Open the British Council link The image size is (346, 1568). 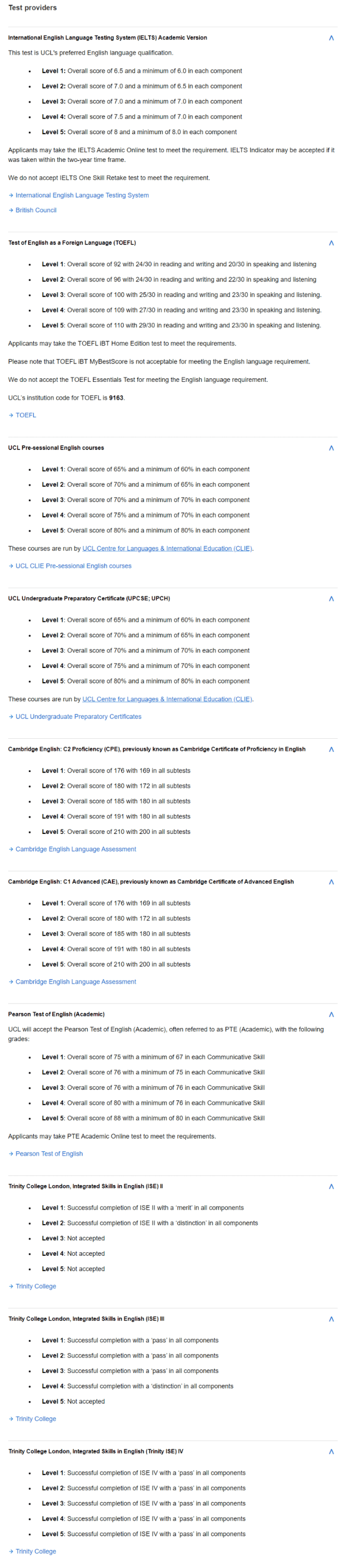pyautogui.click(x=32, y=210)
